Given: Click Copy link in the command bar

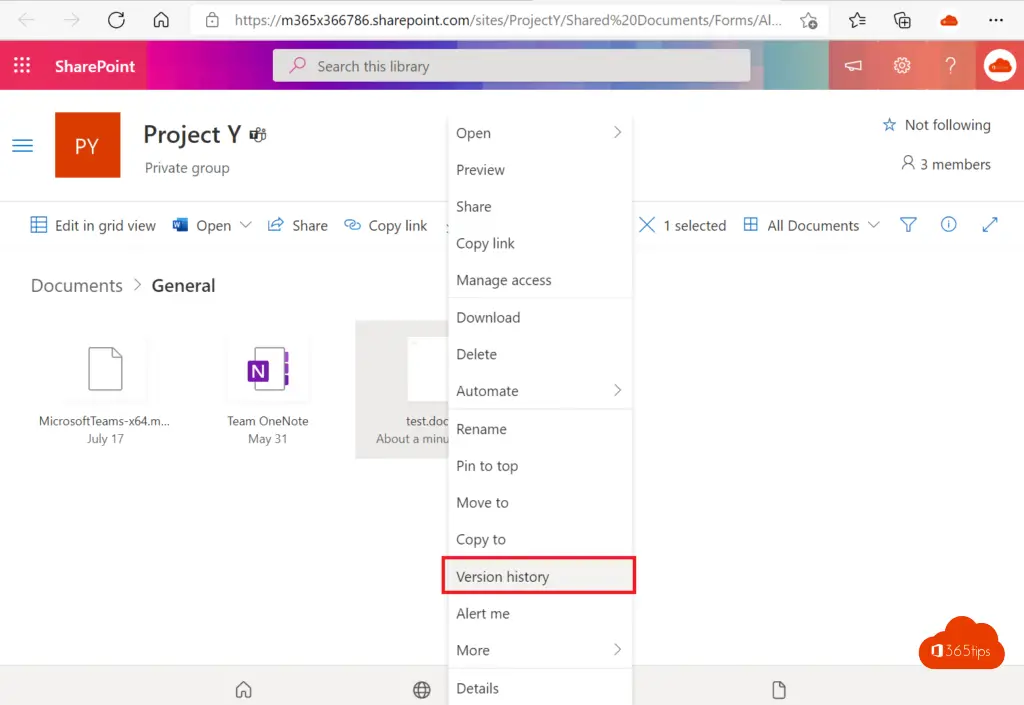Looking at the screenshot, I should click(x=385, y=225).
